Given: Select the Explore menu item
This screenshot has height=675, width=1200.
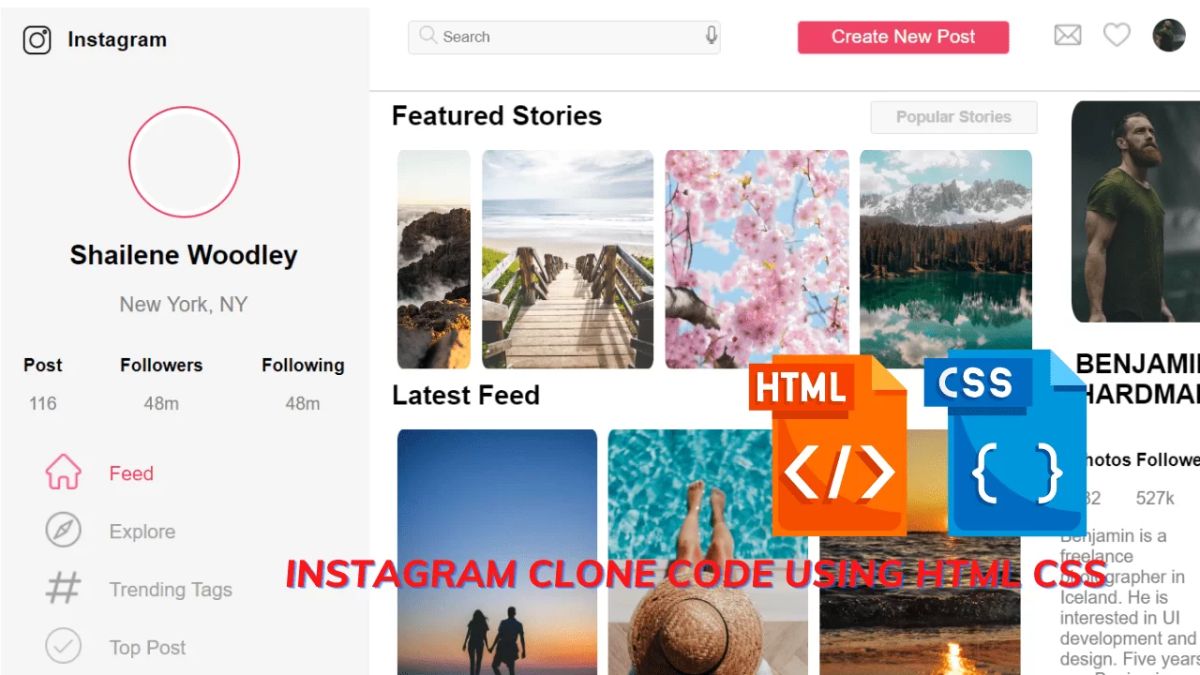Looking at the screenshot, I should pos(142,531).
